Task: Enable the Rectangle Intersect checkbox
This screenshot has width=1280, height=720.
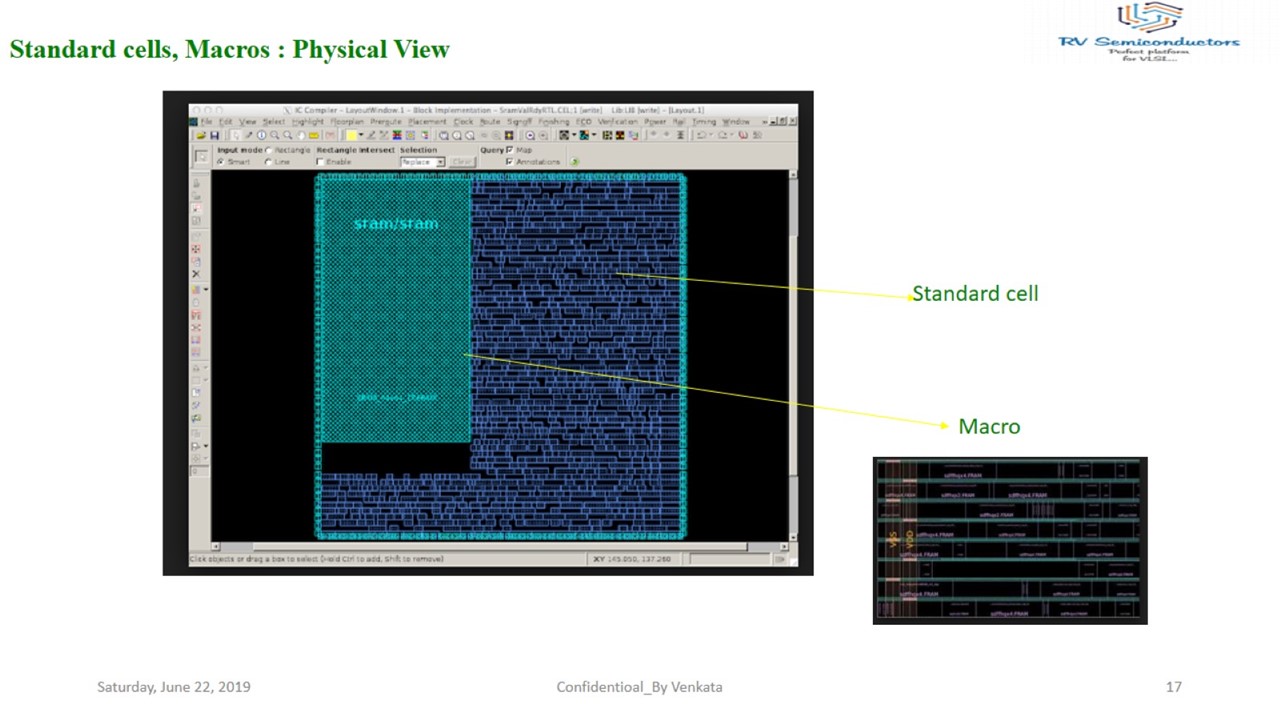Action: 321,162
